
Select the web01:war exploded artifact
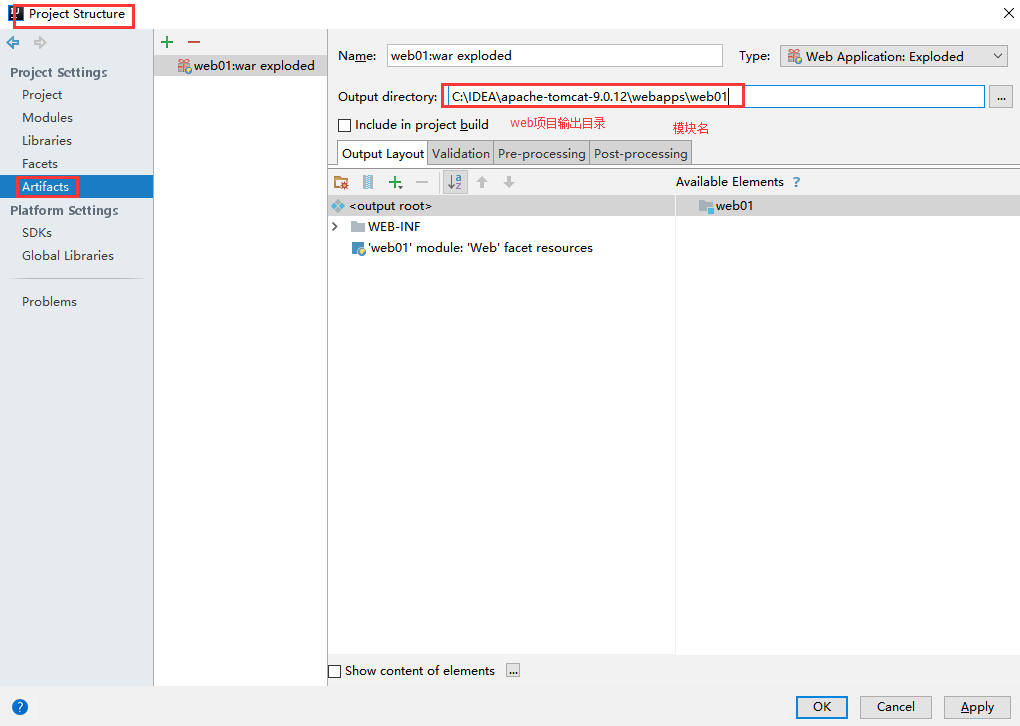point(241,66)
